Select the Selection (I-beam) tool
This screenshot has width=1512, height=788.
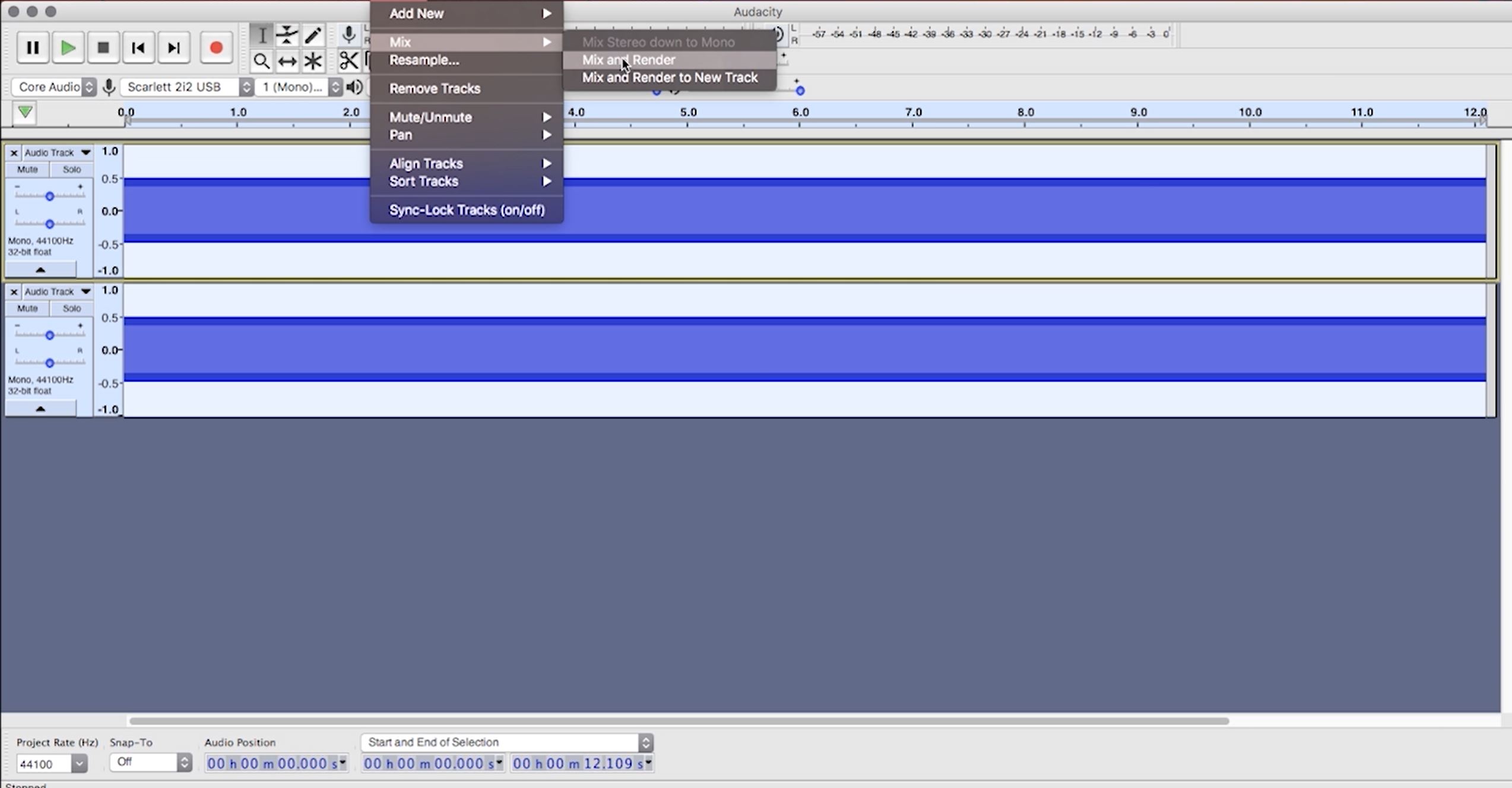(262, 35)
